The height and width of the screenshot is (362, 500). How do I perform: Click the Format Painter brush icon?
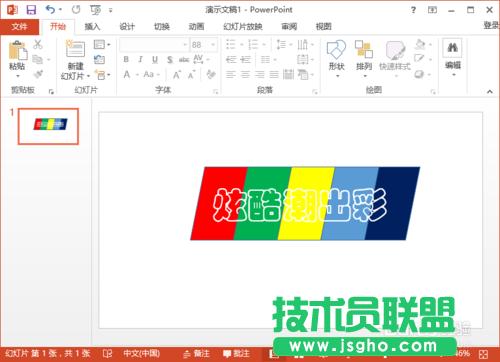[x=38, y=74]
